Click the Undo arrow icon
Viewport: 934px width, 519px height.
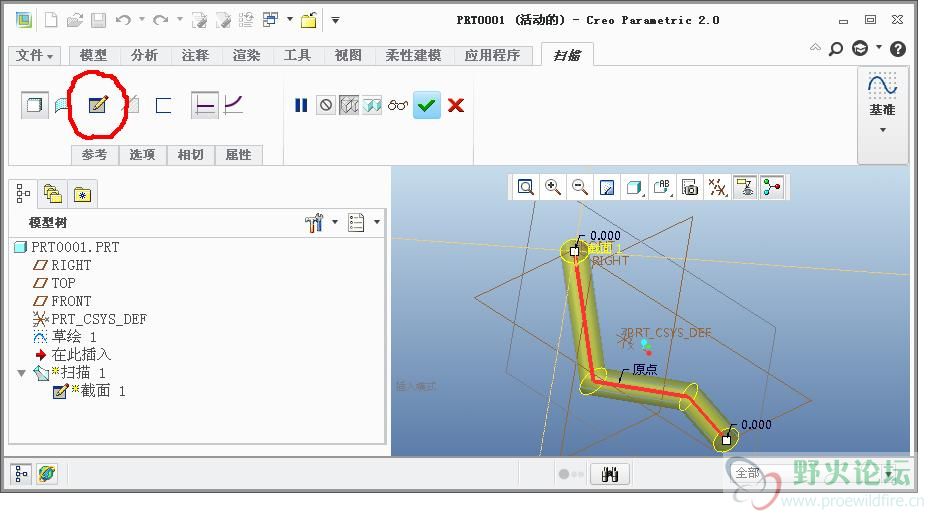(123, 20)
